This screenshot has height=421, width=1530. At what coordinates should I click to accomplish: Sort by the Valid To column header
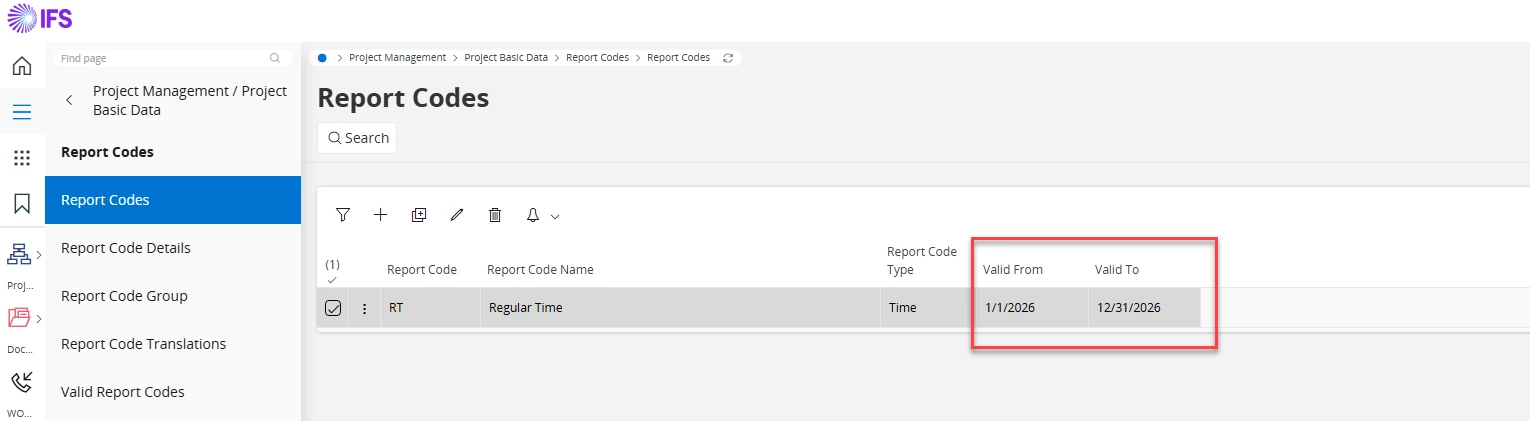click(x=1117, y=270)
